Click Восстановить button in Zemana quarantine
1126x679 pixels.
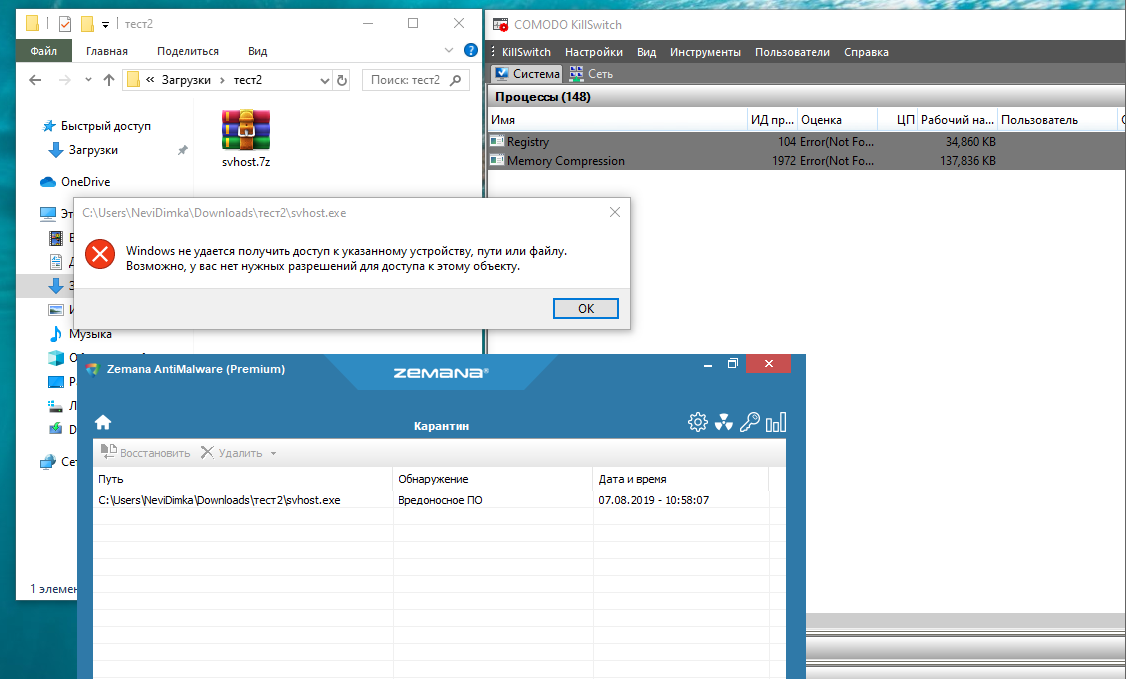tap(145, 453)
